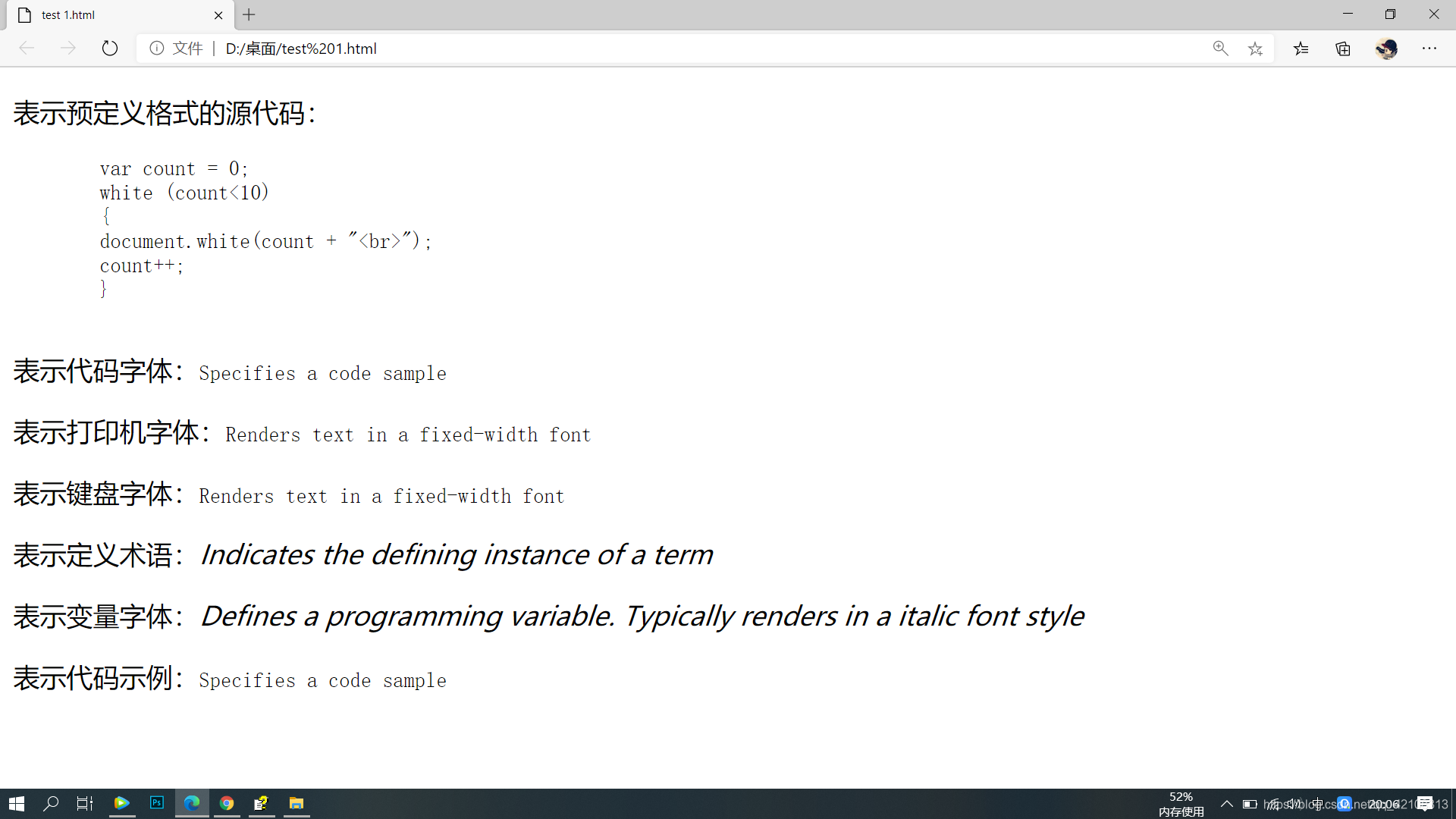Click the browser forward arrow
This screenshot has width=1456, height=819.
[x=68, y=49]
